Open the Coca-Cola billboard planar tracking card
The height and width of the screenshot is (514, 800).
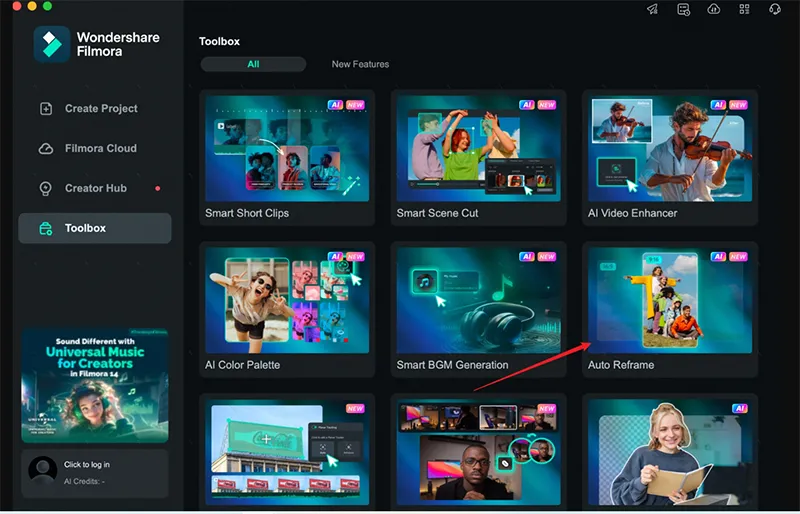[x=287, y=452]
